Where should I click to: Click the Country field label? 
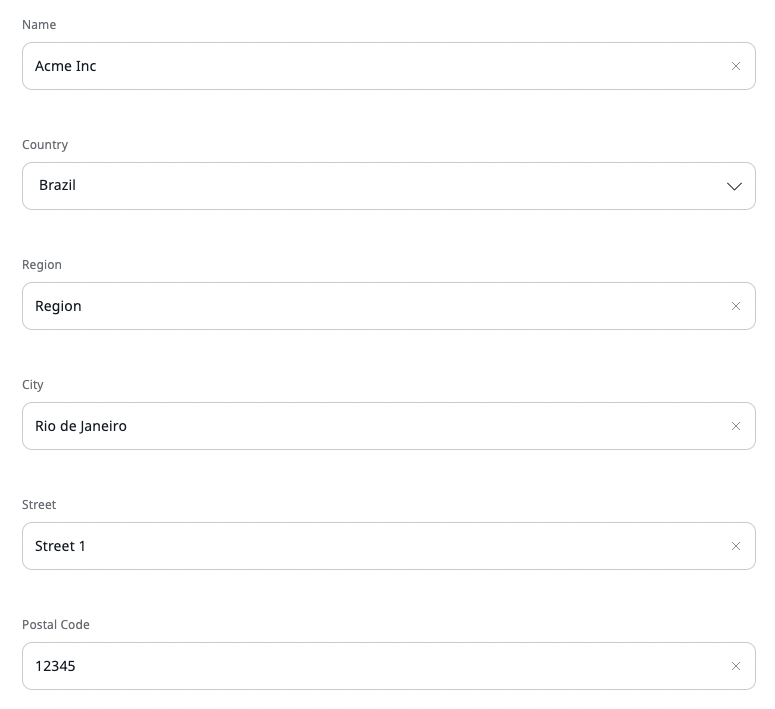coord(45,144)
